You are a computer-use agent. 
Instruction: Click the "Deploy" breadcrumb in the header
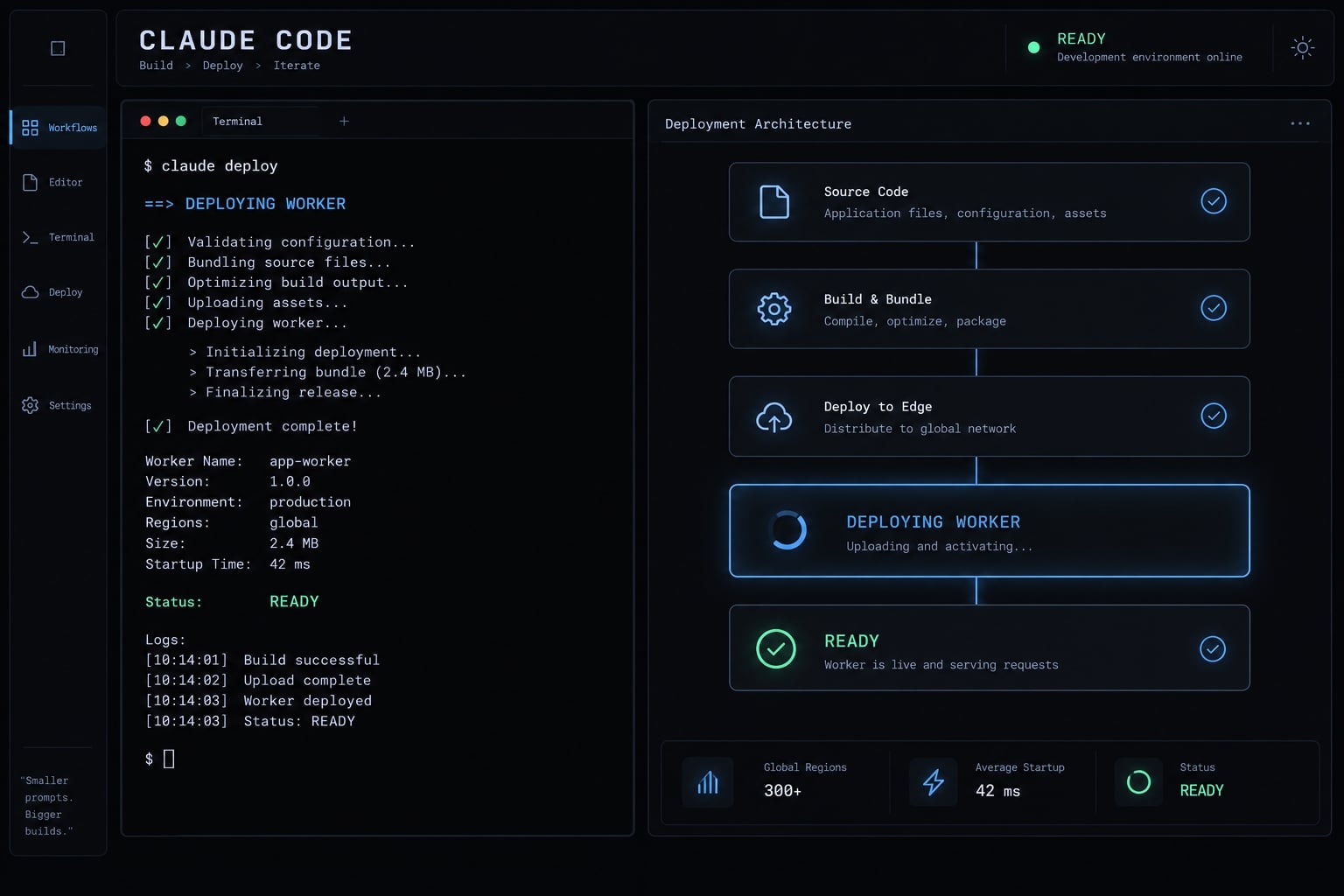(222, 66)
